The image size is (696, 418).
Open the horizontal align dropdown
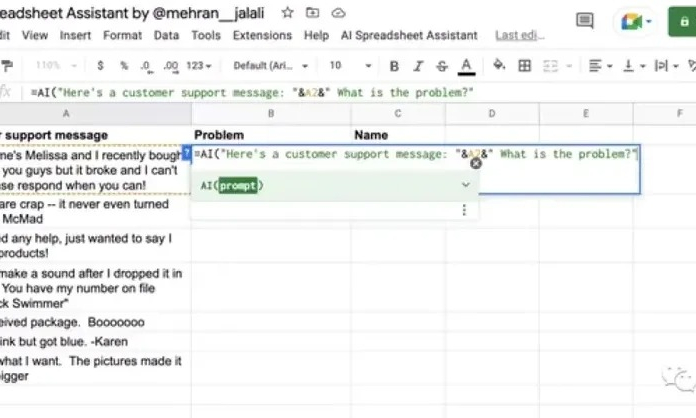(600, 66)
